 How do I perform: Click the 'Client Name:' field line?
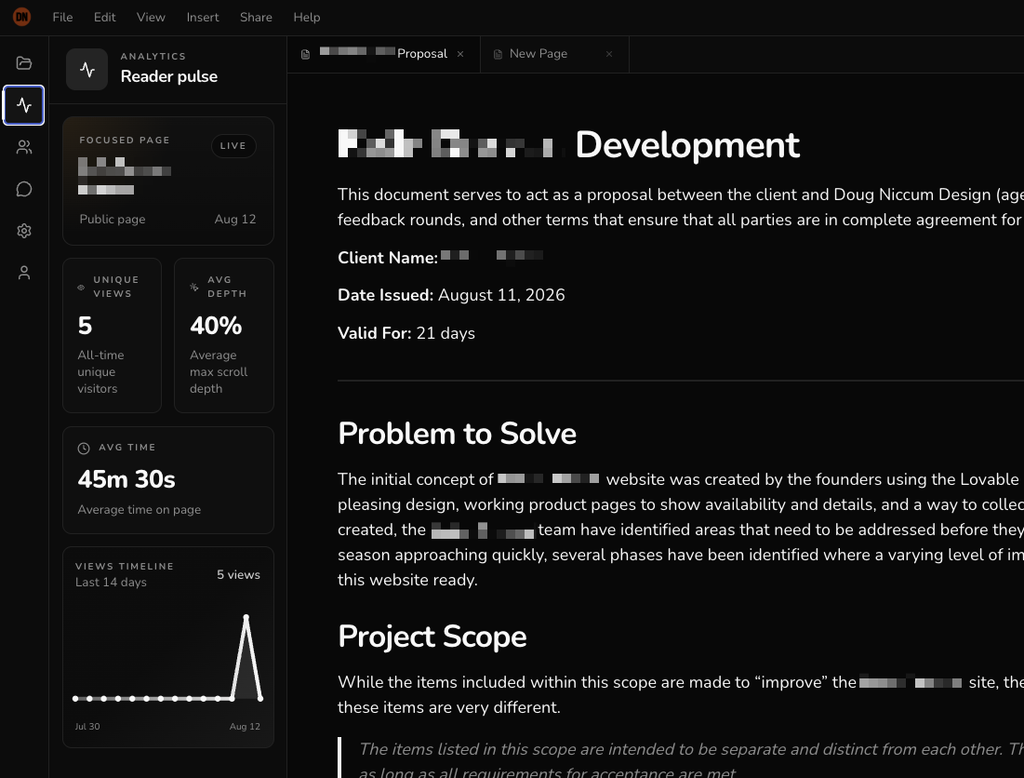tap(441, 257)
